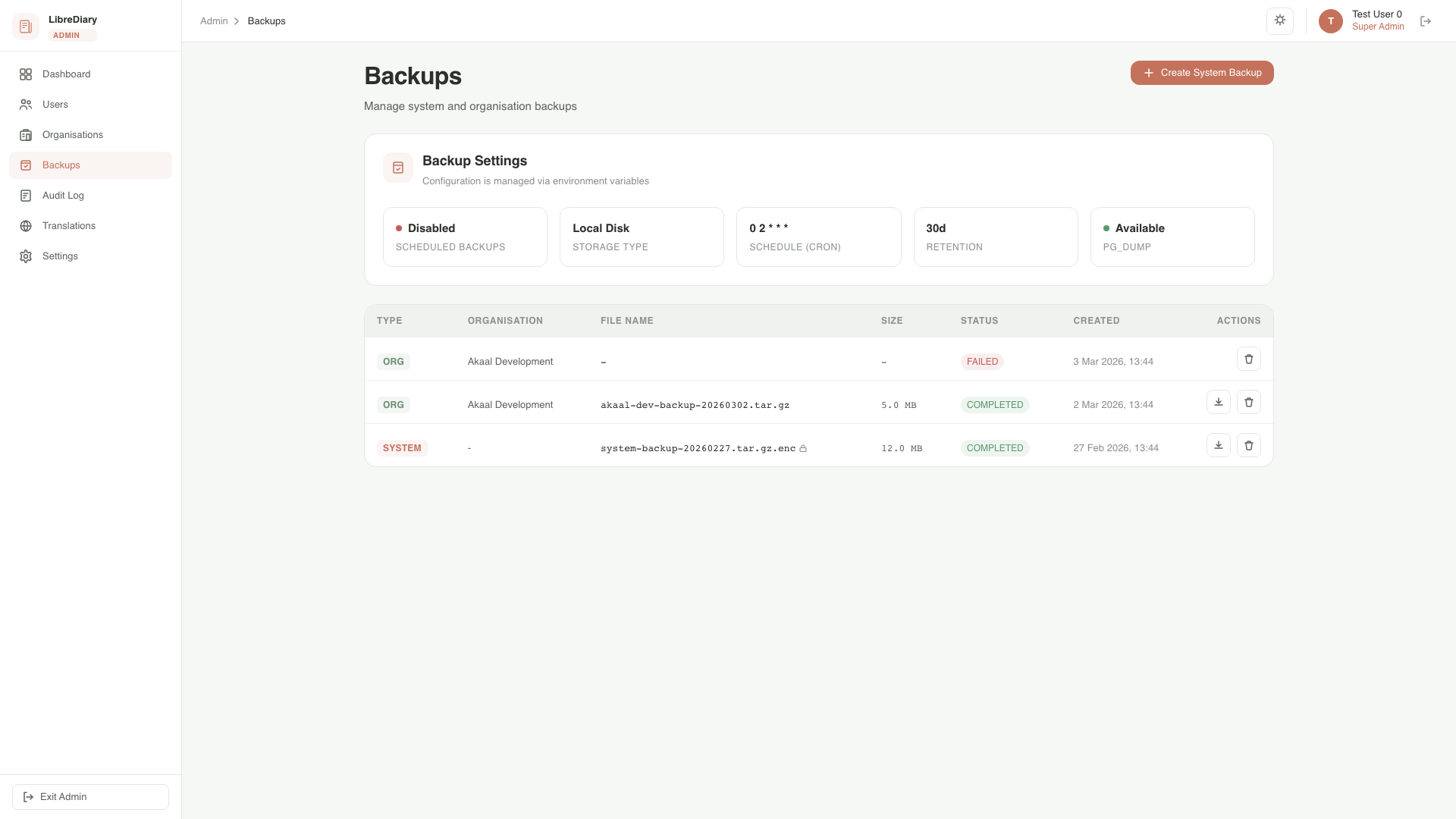Click the Exit Admin button
The height and width of the screenshot is (819, 1456).
coord(90,796)
